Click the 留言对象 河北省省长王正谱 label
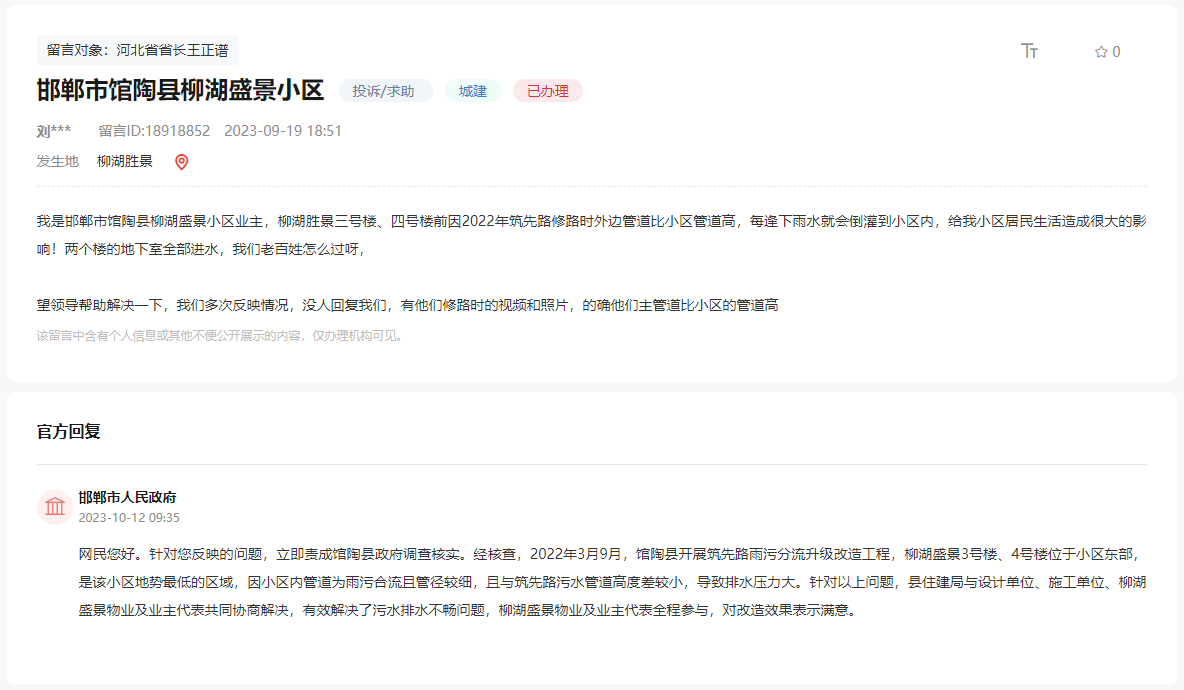The width and height of the screenshot is (1184, 690). click(137, 50)
